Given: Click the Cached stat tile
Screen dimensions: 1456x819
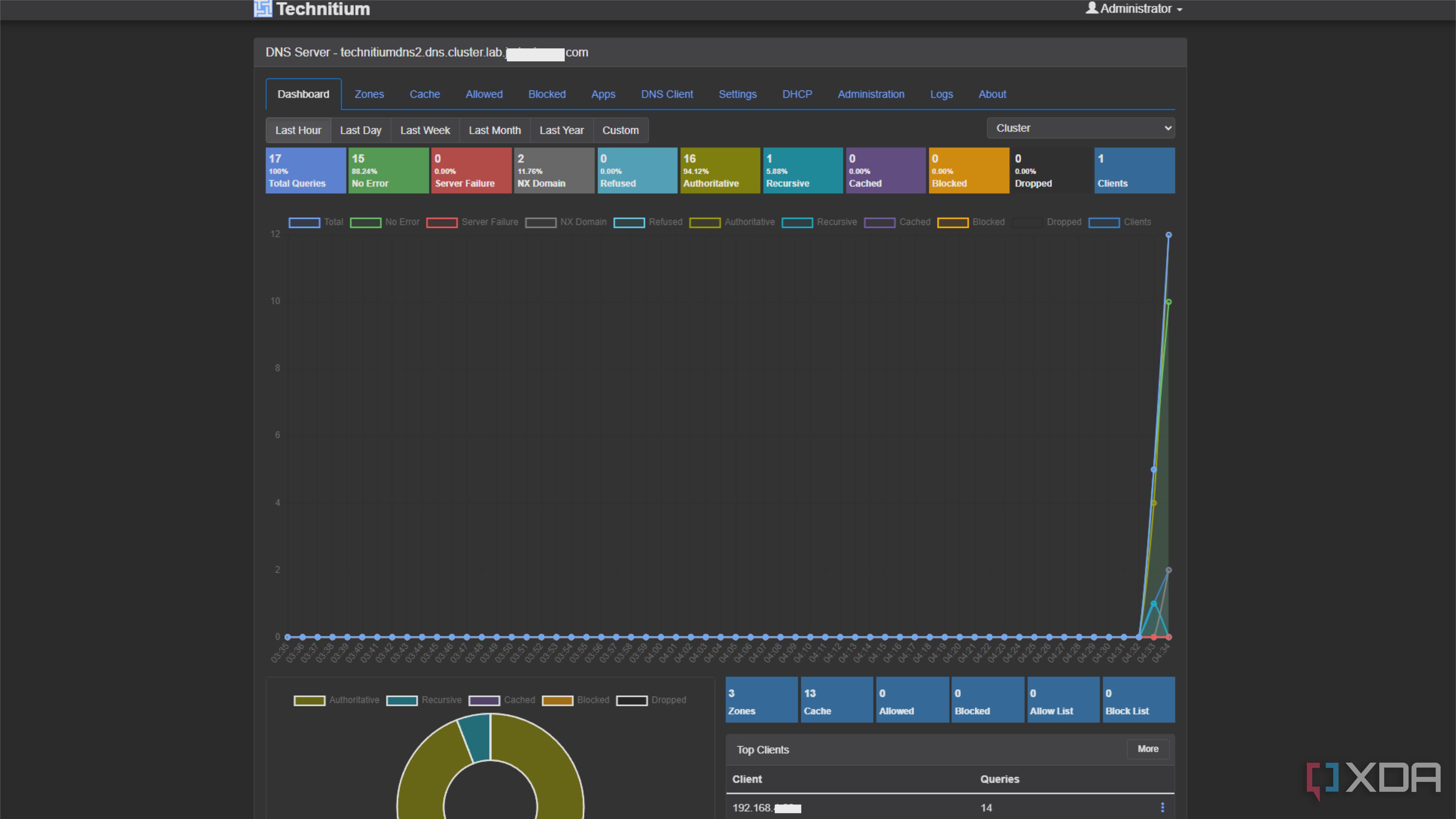Looking at the screenshot, I should pyautogui.click(x=886, y=171).
